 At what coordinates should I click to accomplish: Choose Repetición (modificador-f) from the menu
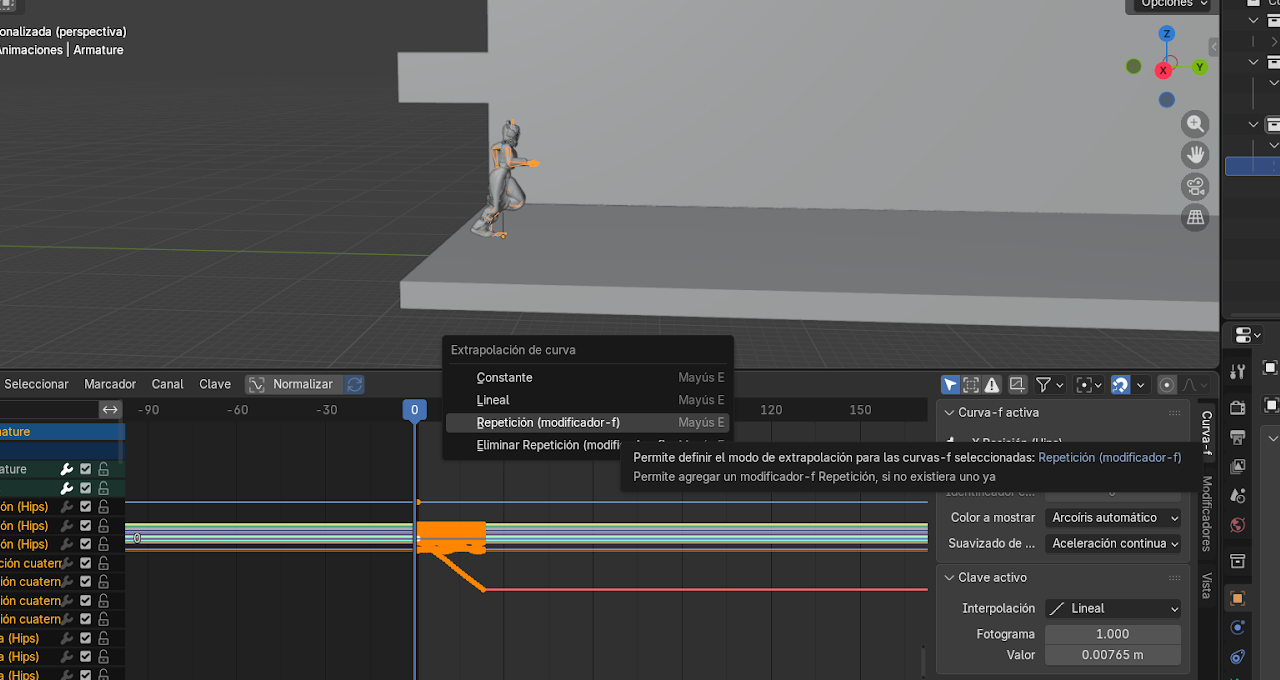548,423
